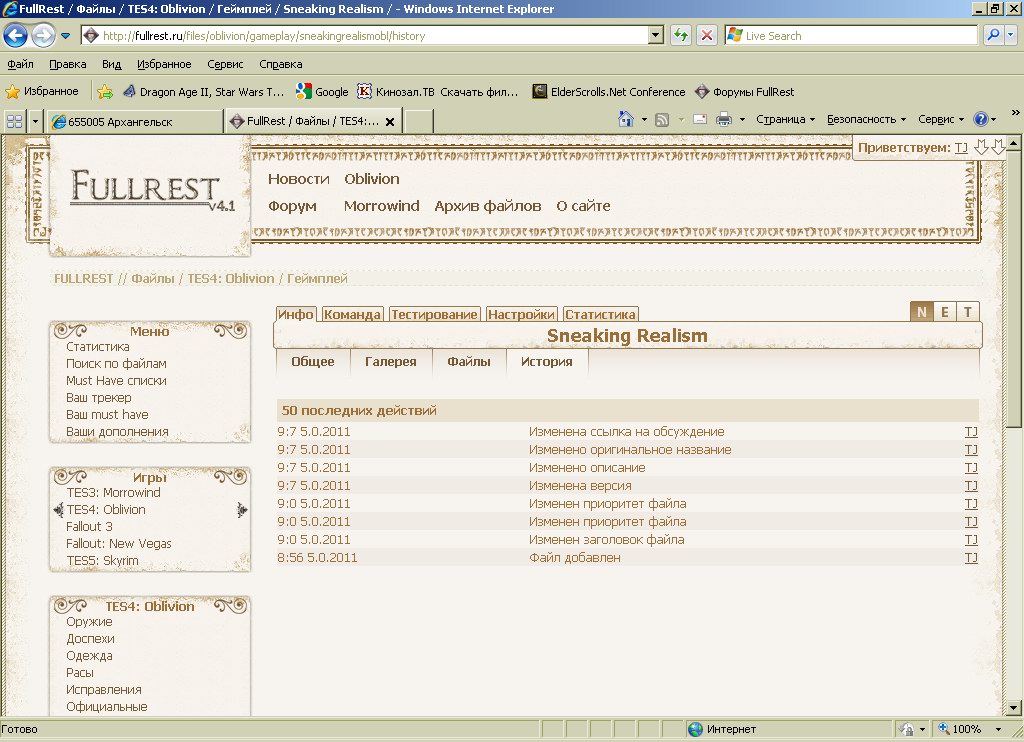The image size is (1024, 742).
Task: Open the Файл menu
Action: click(x=20, y=64)
